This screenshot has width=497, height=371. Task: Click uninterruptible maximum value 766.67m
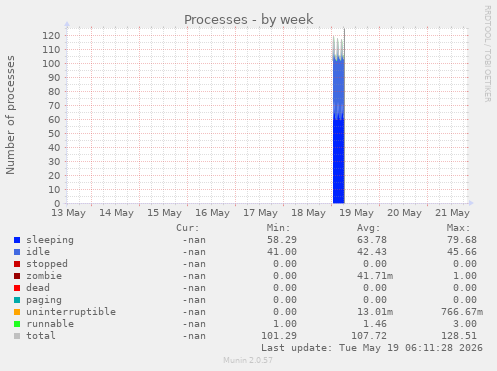[x=462, y=312]
